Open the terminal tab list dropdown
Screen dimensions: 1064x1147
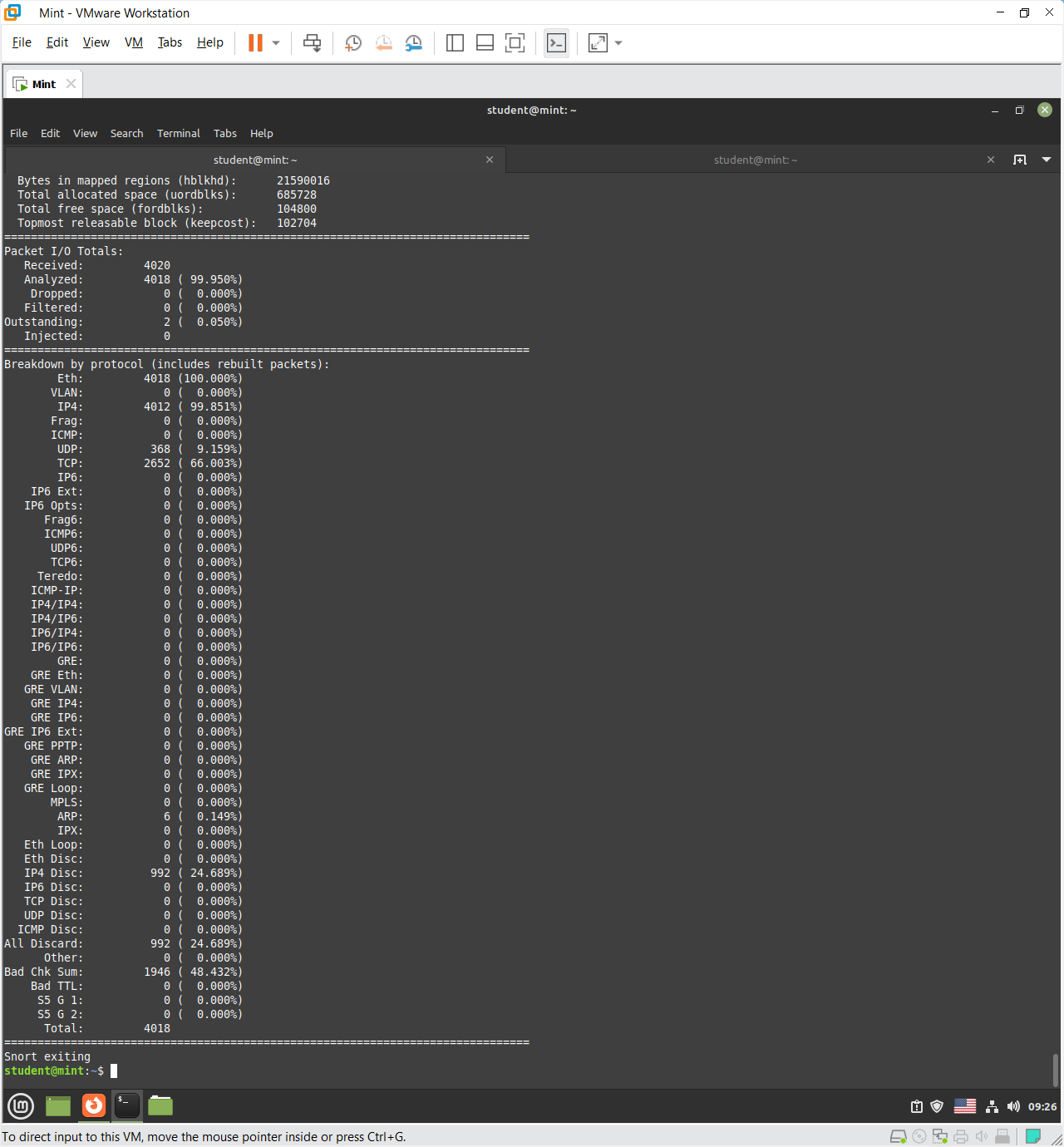1047,160
